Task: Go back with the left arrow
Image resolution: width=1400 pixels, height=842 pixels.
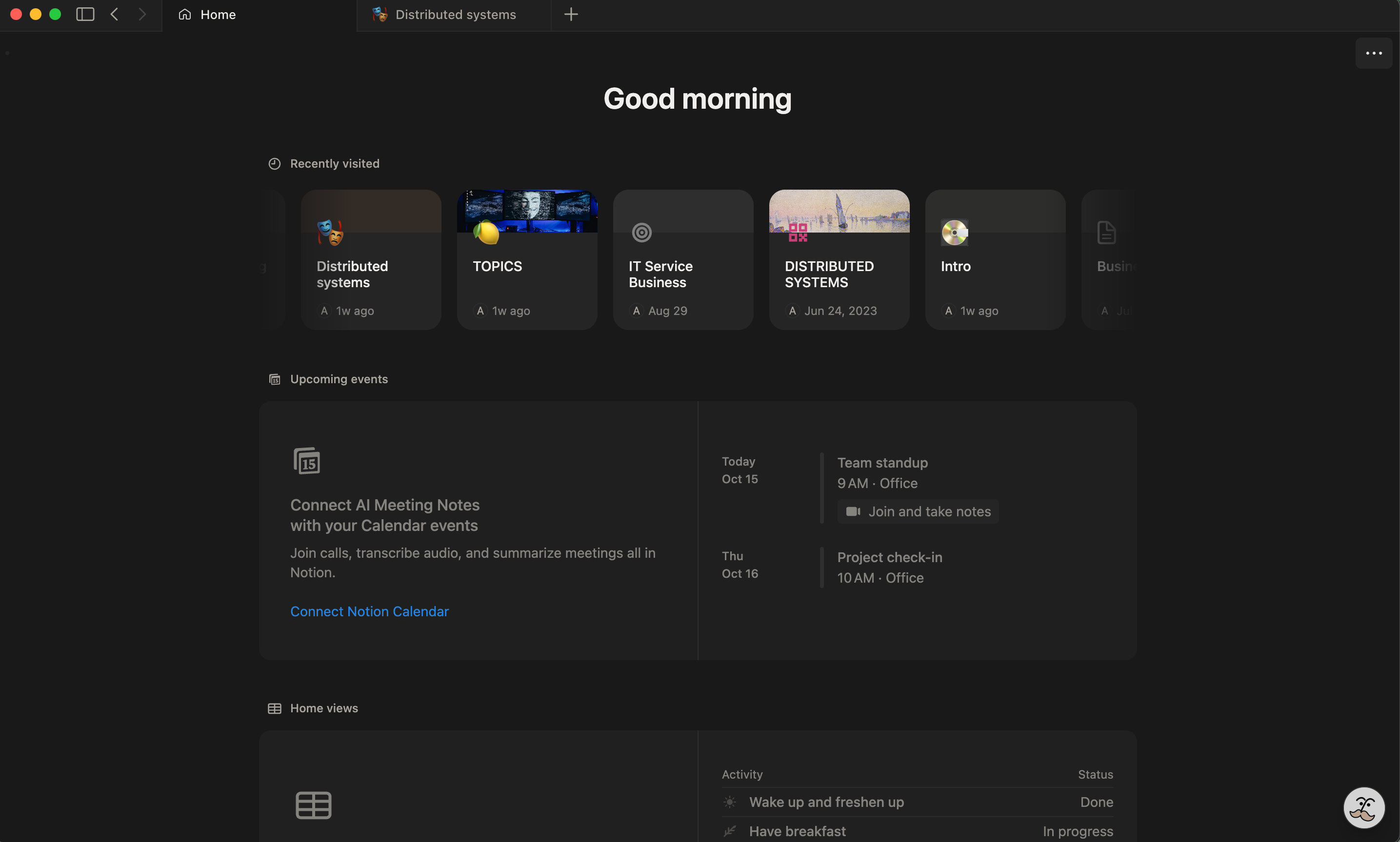Action: pyautogui.click(x=114, y=14)
